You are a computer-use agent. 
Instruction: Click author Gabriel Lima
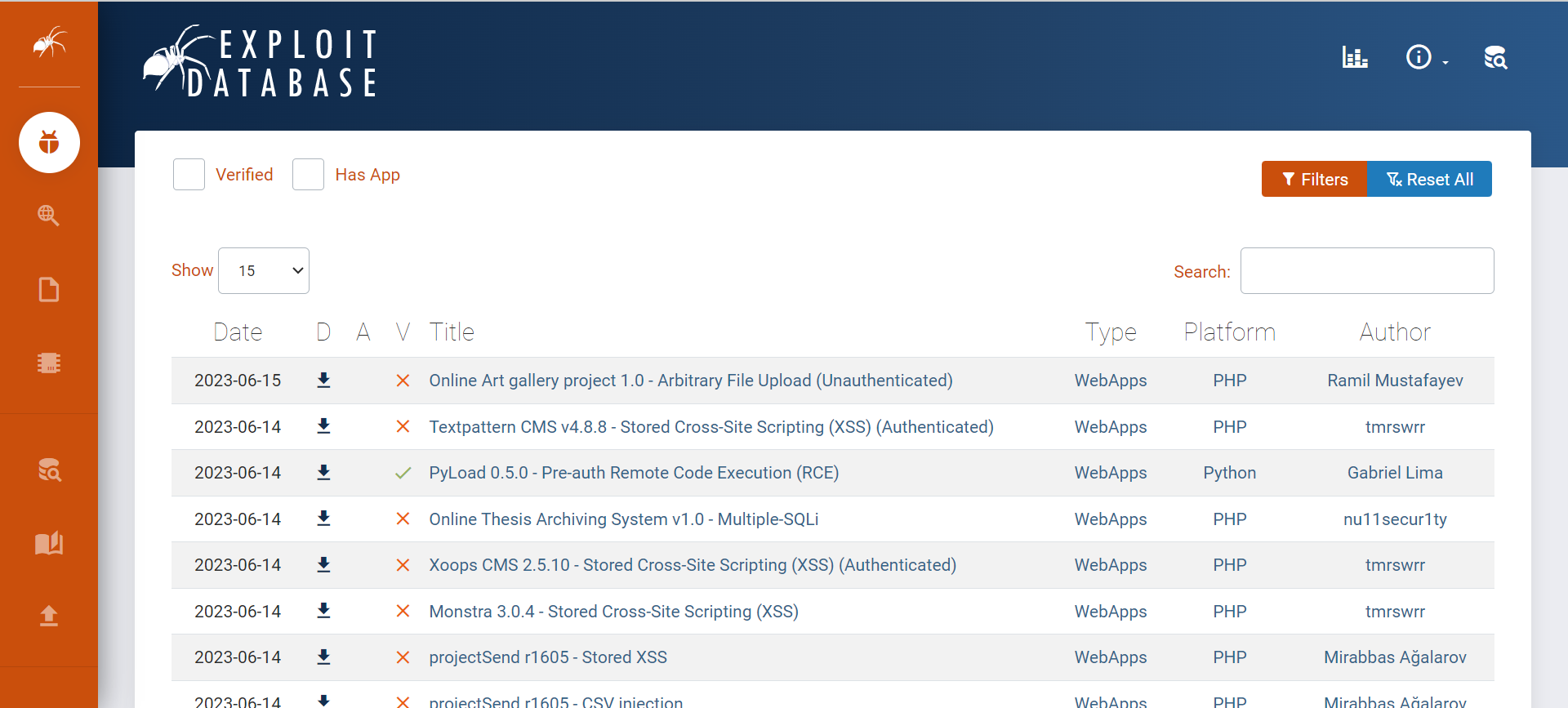point(1395,473)
